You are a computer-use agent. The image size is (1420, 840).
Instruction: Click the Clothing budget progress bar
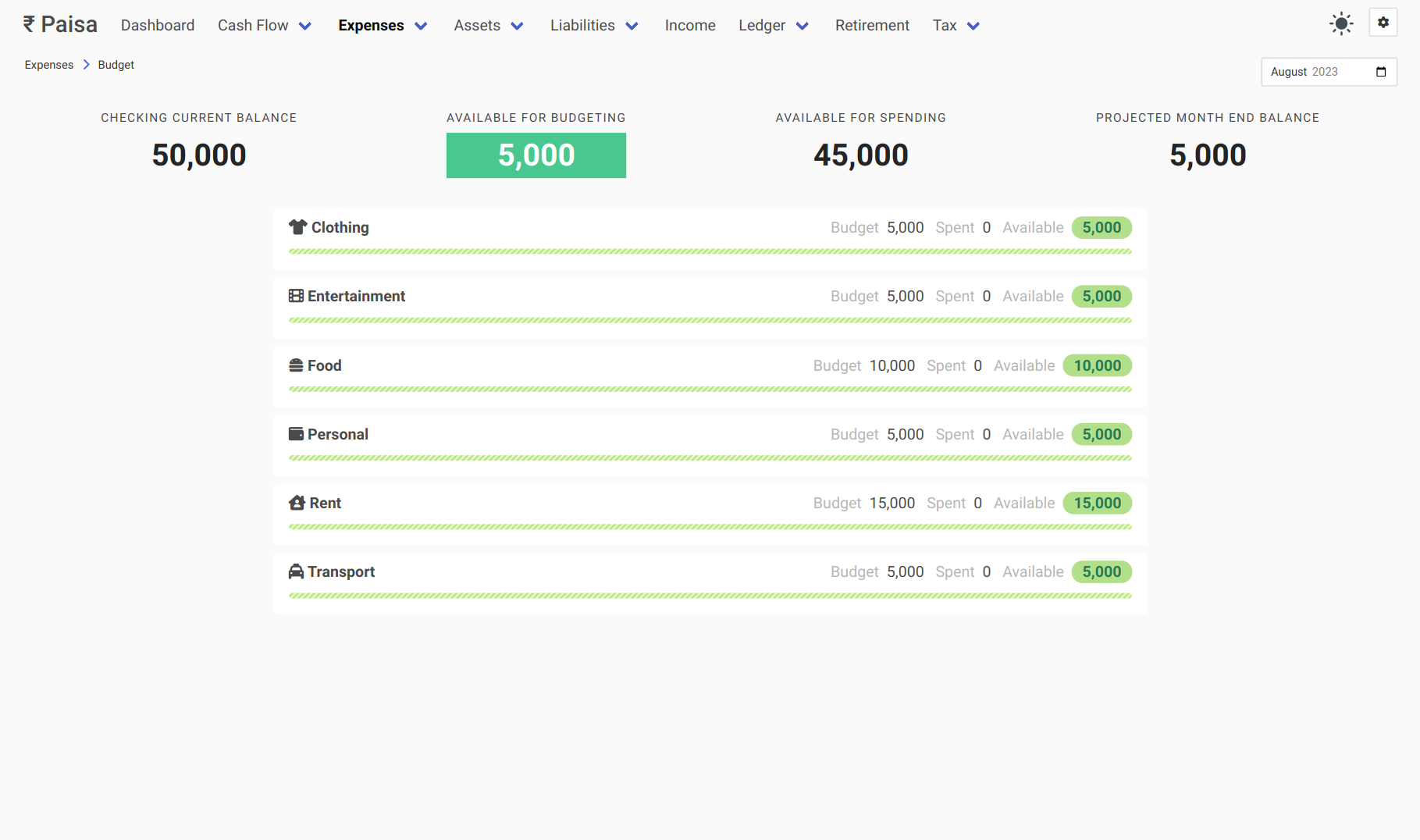(x=710, y=251)
